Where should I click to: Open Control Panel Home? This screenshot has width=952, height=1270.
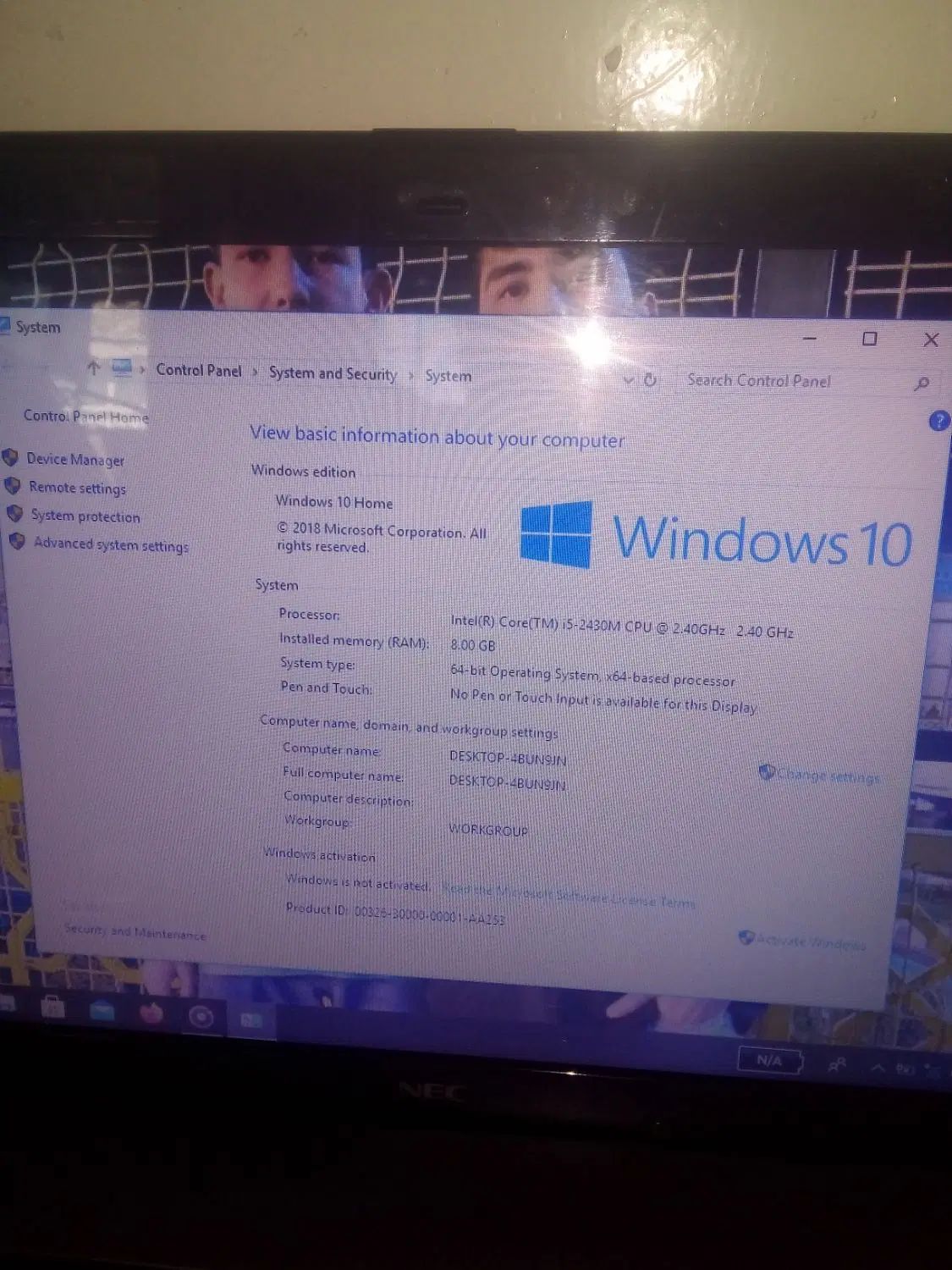(85, 416)
